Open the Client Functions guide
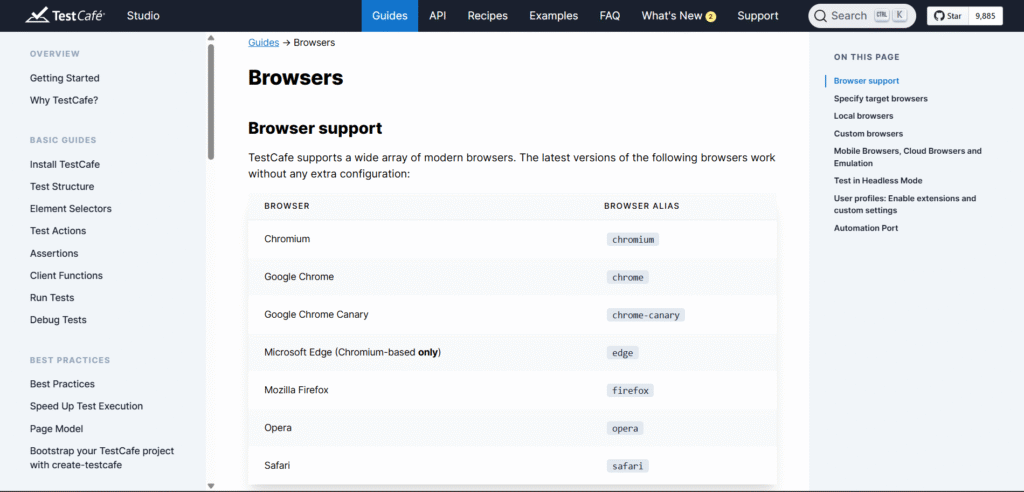1024x492 pixels. coord(66,275)
